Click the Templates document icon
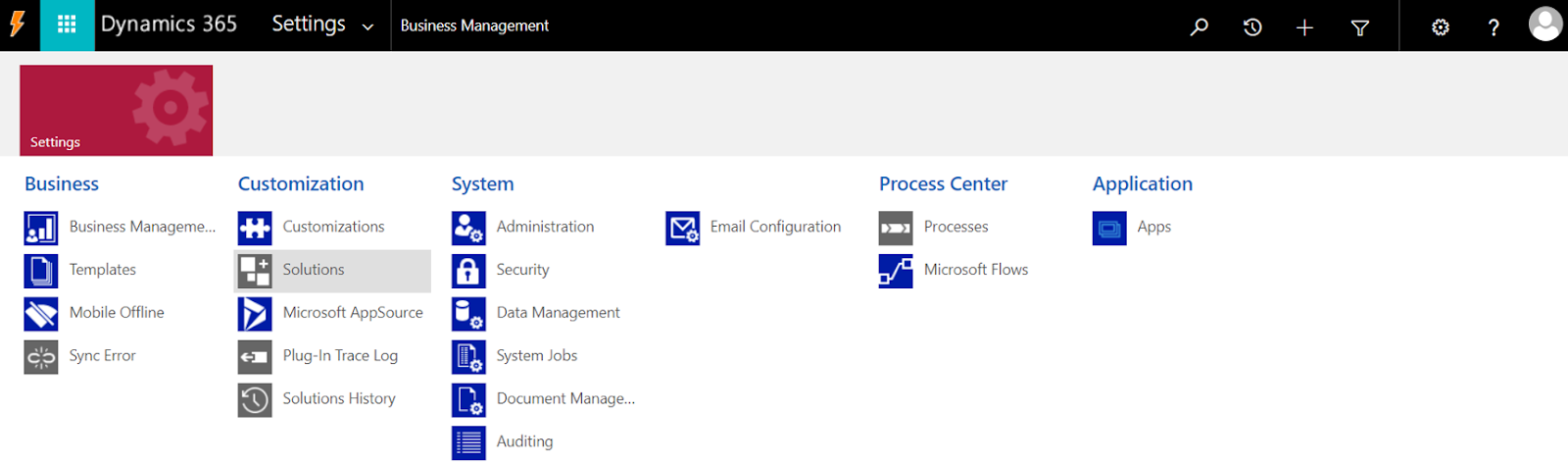This screenshot has height=465, width=1568. click(41, 271)
